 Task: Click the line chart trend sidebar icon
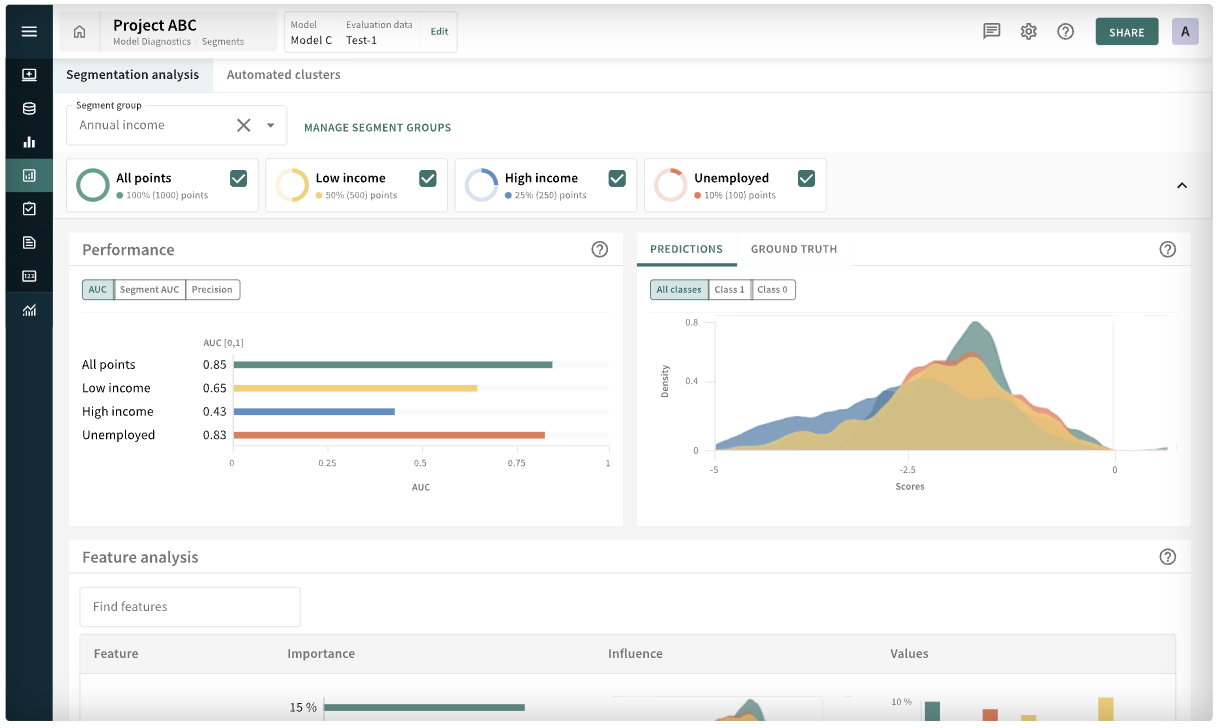tap(29, 310)
